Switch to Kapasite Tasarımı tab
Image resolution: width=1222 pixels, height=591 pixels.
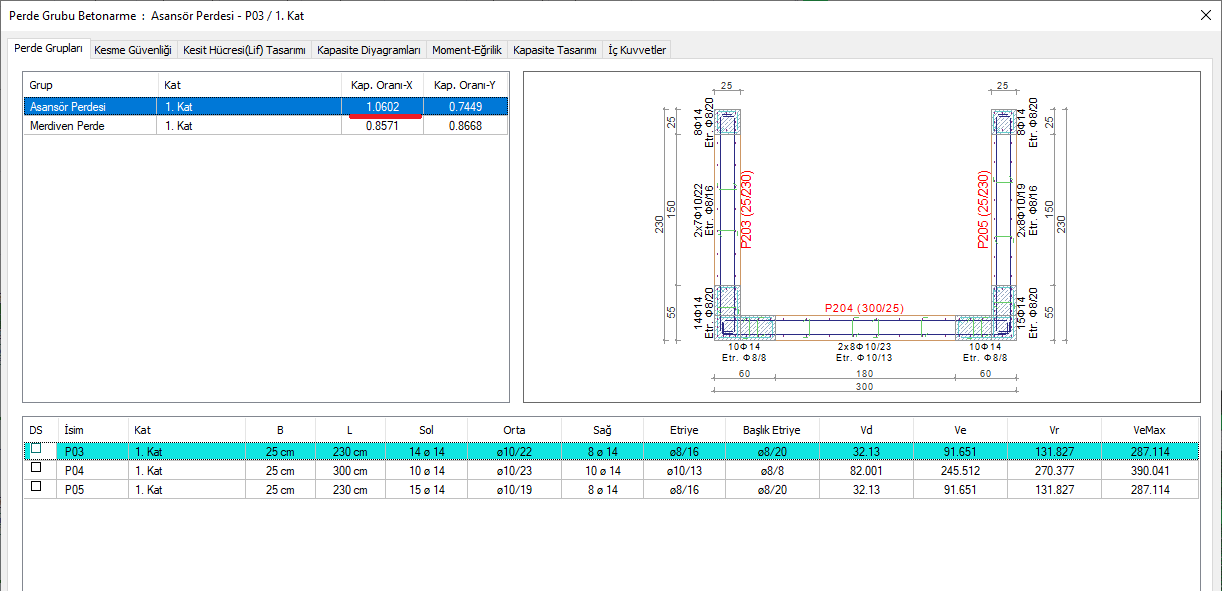(x=555, y=50)
